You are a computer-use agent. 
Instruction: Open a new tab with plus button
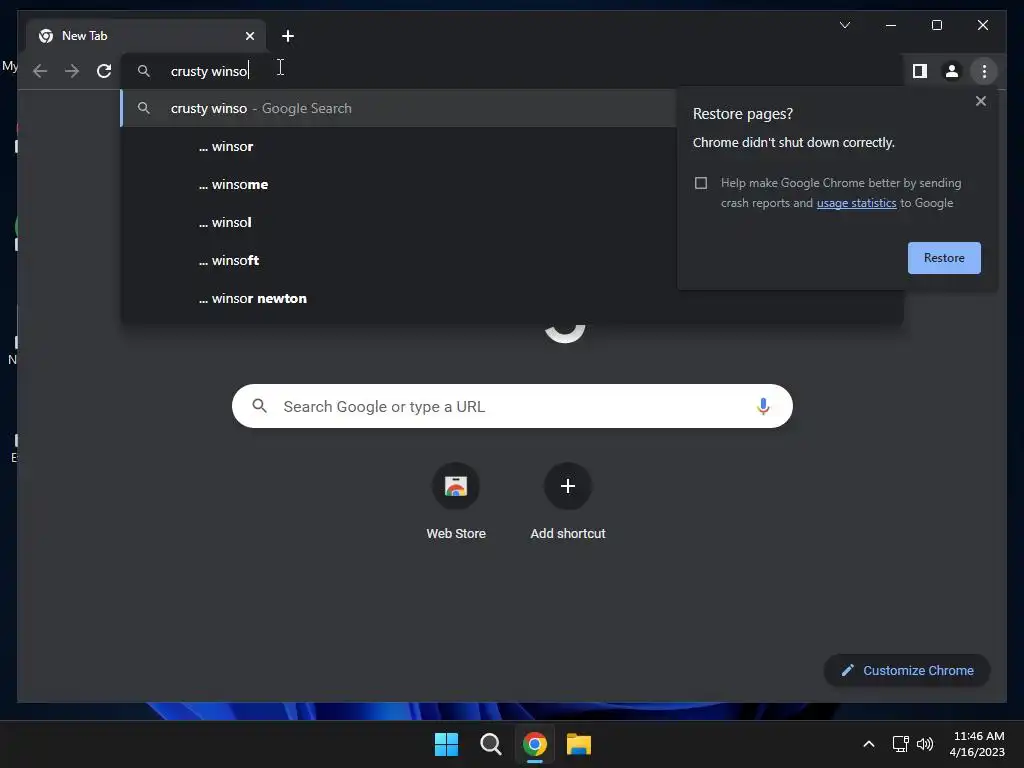288,36
